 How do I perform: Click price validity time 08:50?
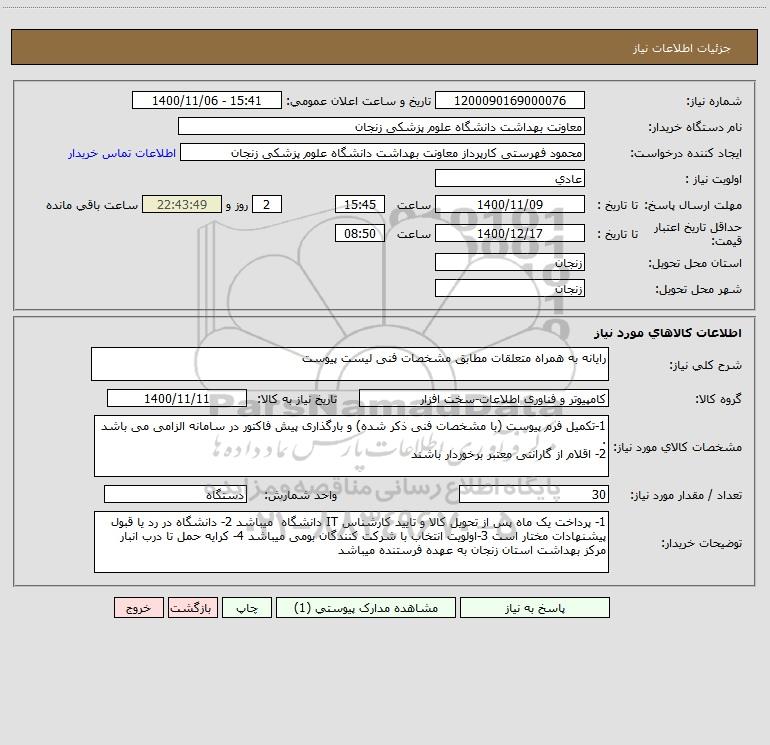[x=359, y=233]
